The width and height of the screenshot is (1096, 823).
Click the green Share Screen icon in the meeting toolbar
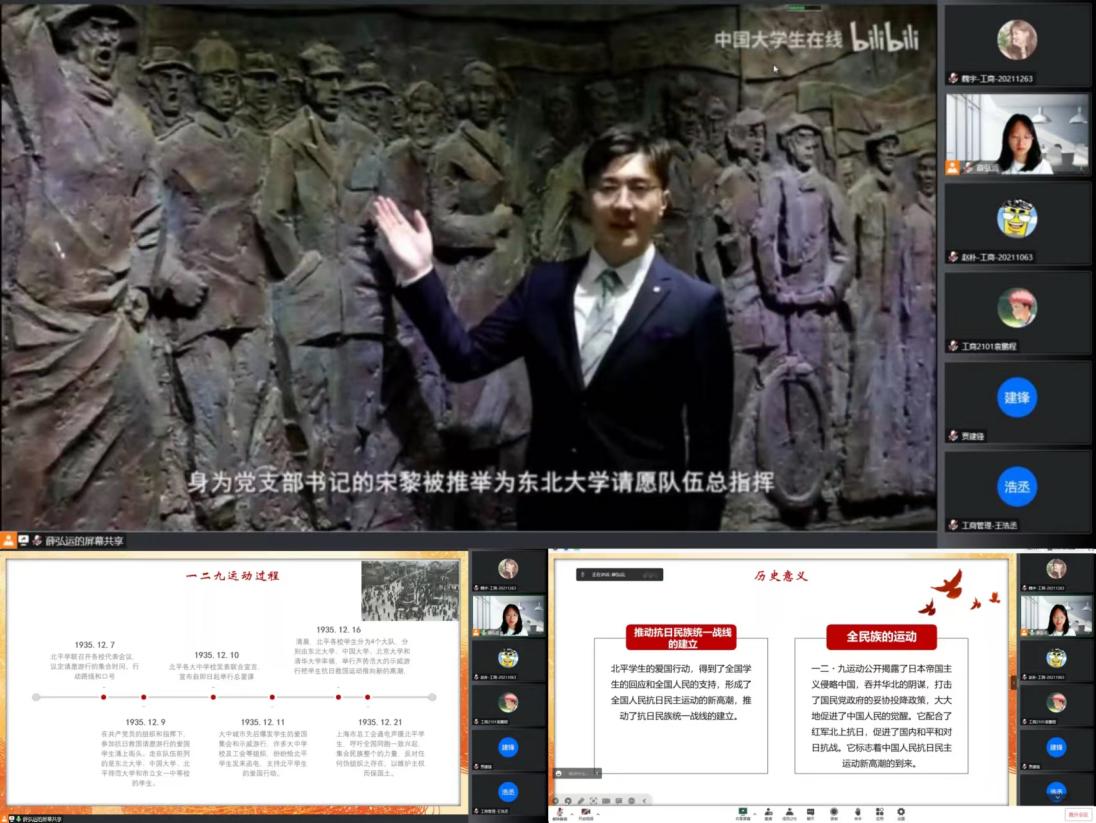pos(742,812)
